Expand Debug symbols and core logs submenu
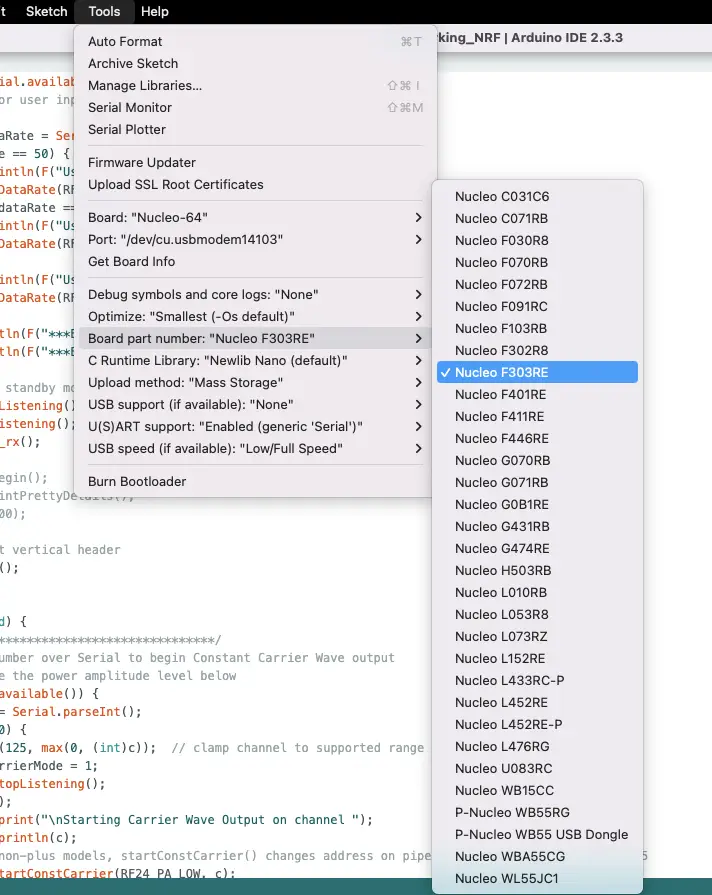The height and width of the screenshot is (895, 712). (255, 295)
